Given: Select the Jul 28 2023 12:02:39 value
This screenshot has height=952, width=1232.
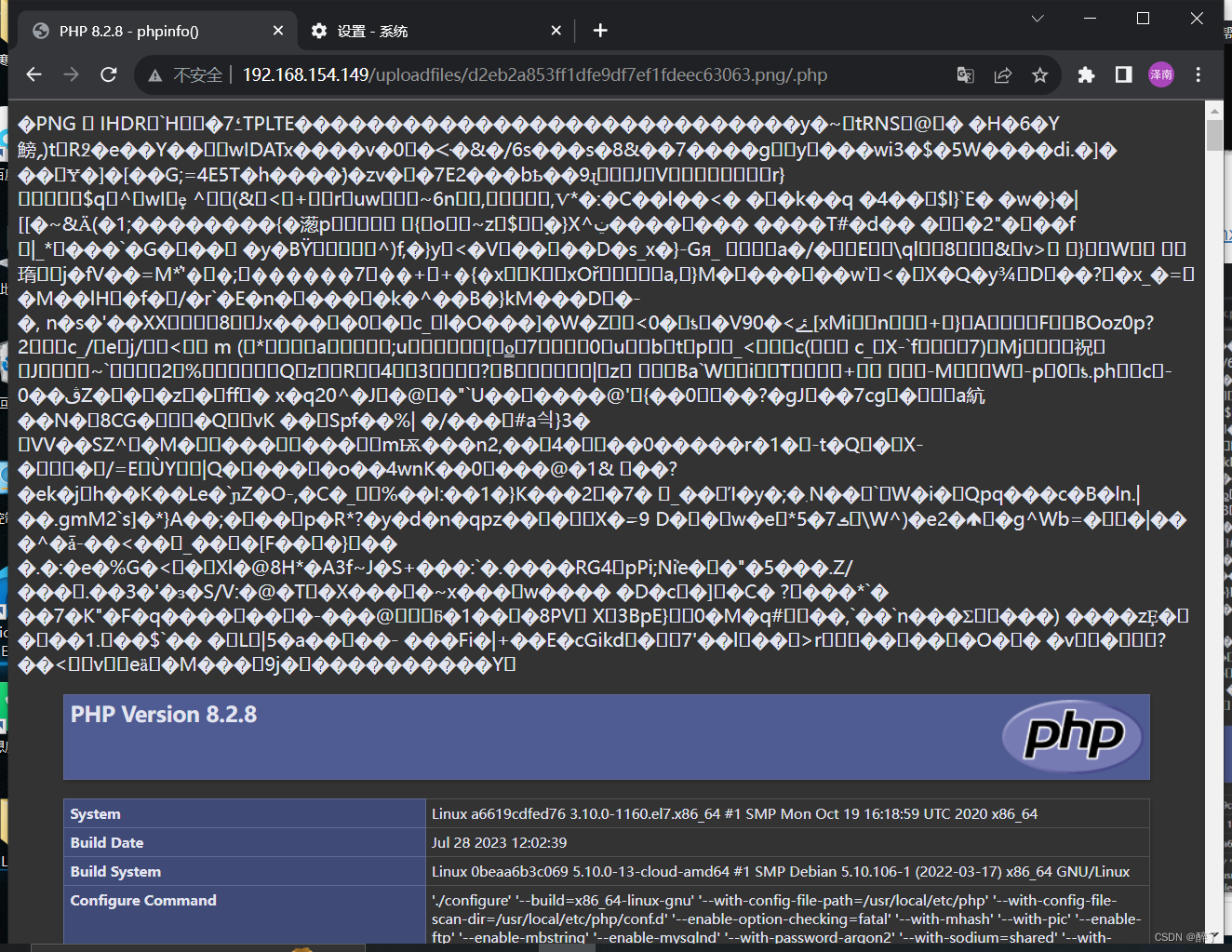Looking at the screenshot, I should [x=499, y=843].
